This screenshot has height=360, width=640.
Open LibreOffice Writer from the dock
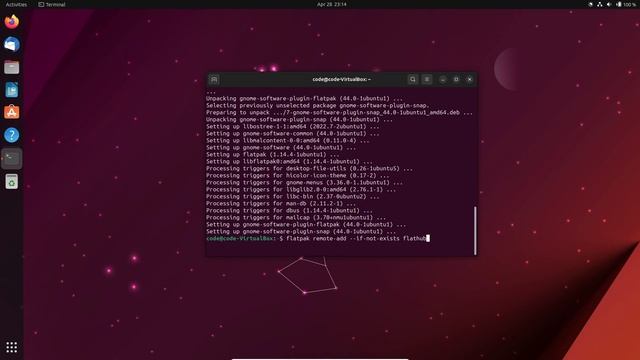[11, 90]
